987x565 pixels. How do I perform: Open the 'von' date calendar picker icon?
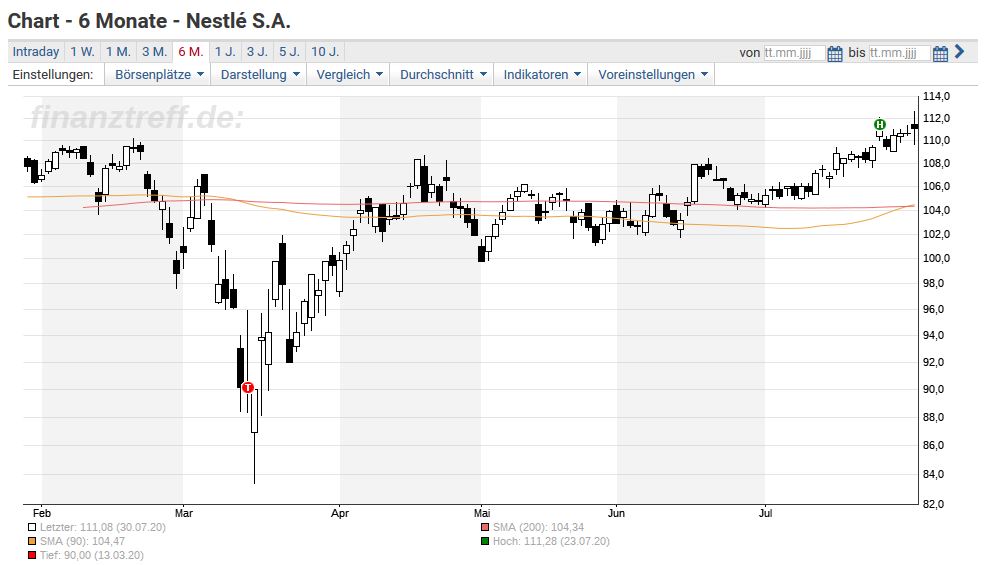pyautogui.click(x=835, y=53)
